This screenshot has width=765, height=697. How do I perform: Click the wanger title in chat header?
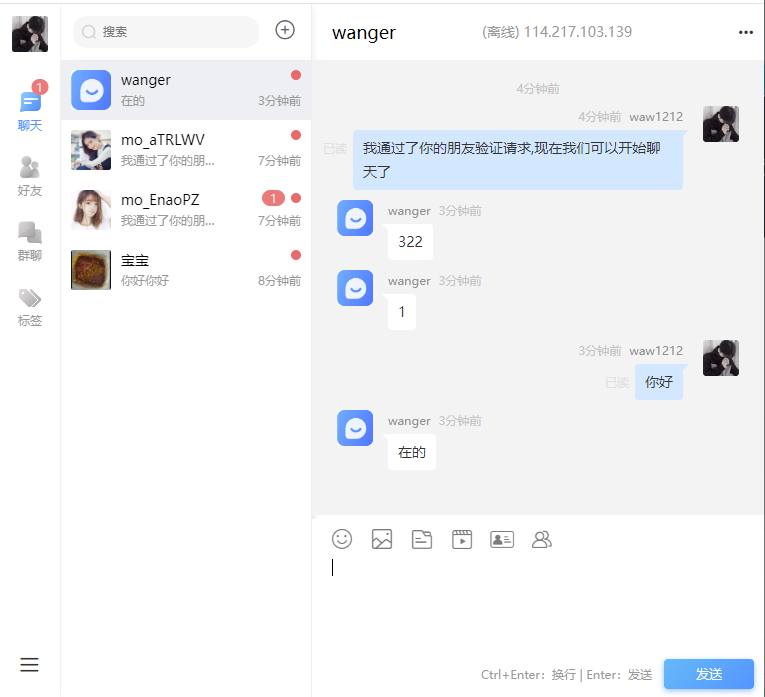364,33
